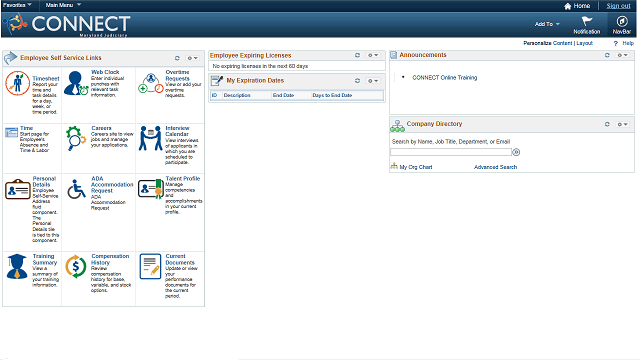Refresh the Announcements pagelet
Viewport: 640px width, 360px height.
(x=607, y=55)
